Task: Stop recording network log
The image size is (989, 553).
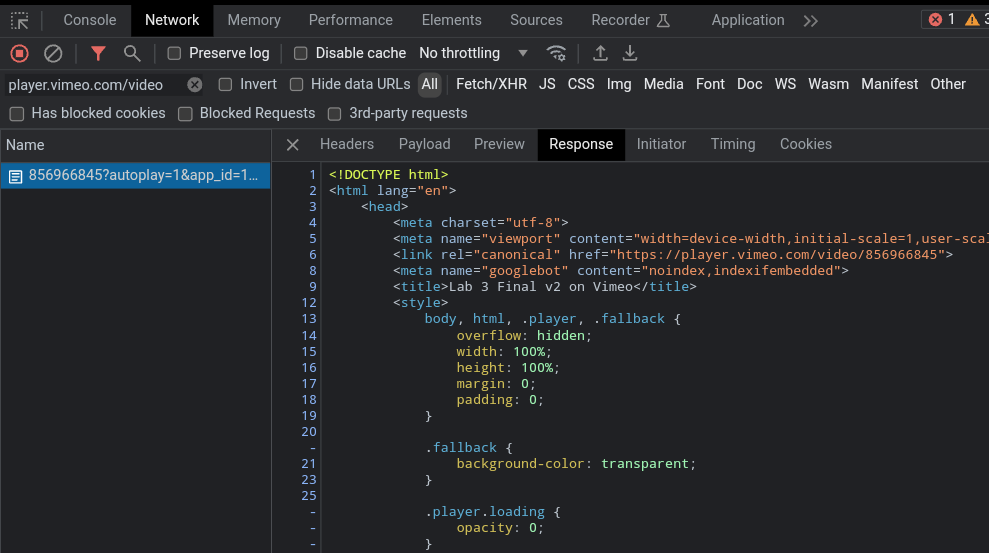Action: click(20, 53)
